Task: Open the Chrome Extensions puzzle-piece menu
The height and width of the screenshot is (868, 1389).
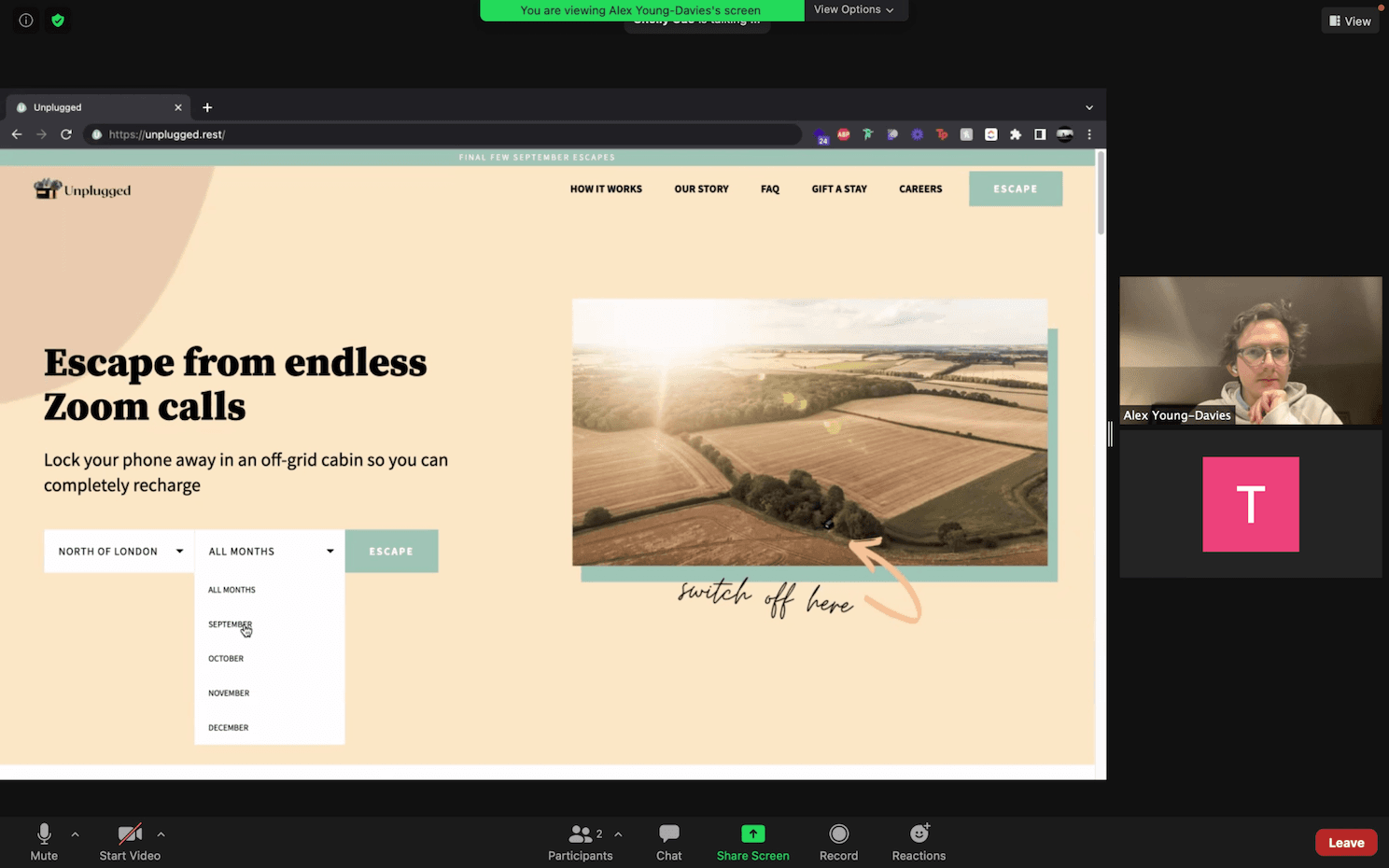Action: tap(1016, 134)
